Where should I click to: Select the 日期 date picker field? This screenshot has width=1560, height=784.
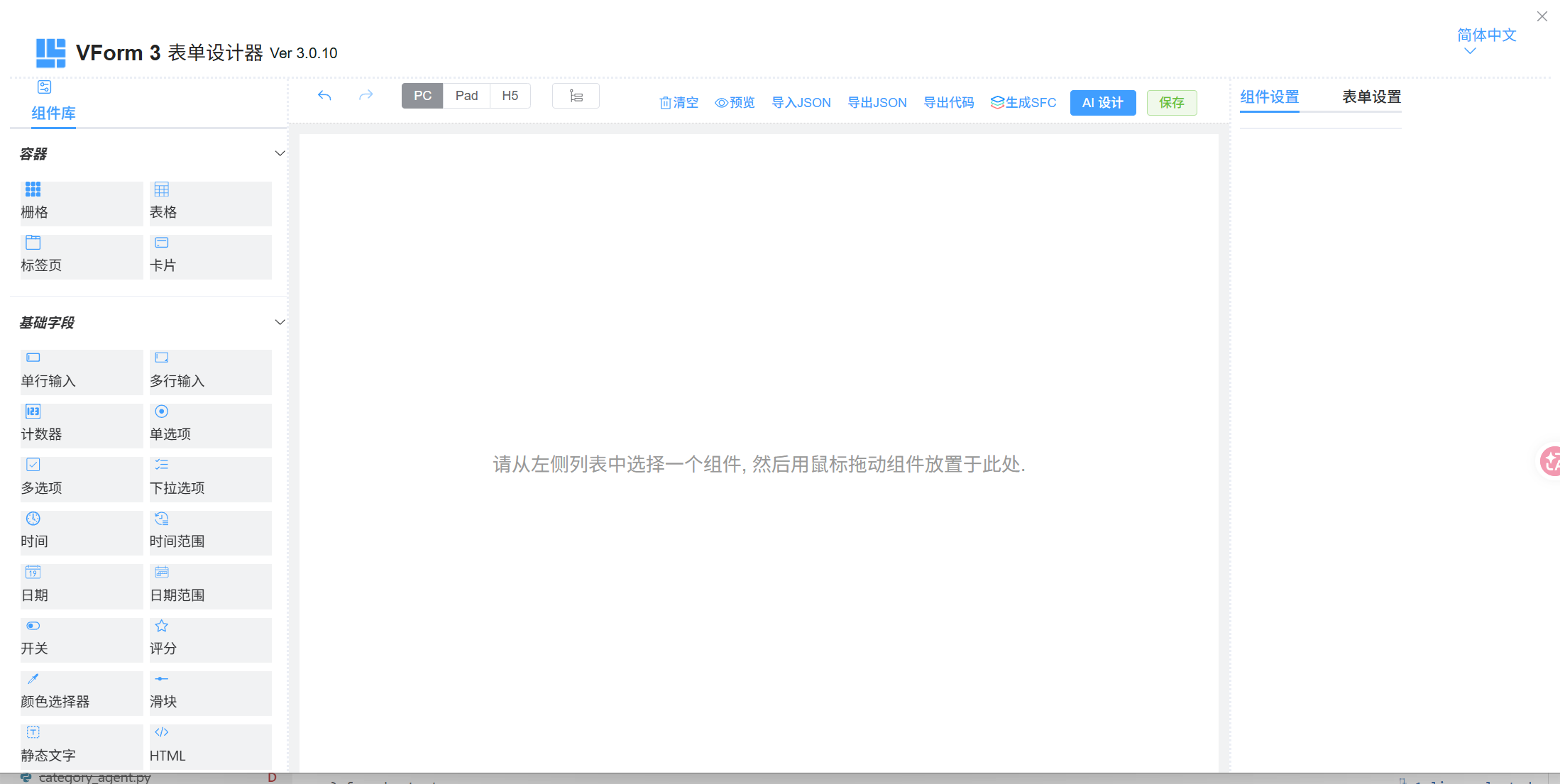point(82,586)
